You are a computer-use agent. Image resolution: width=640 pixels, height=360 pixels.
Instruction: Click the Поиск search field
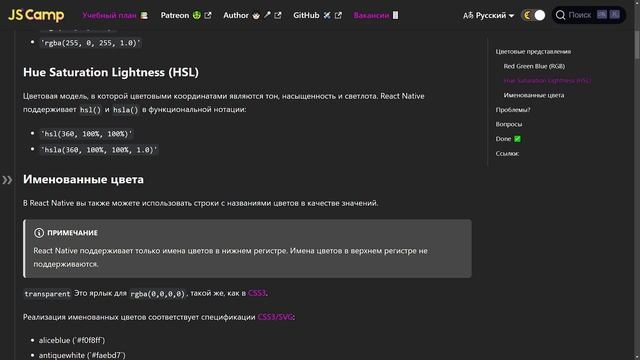589,16
